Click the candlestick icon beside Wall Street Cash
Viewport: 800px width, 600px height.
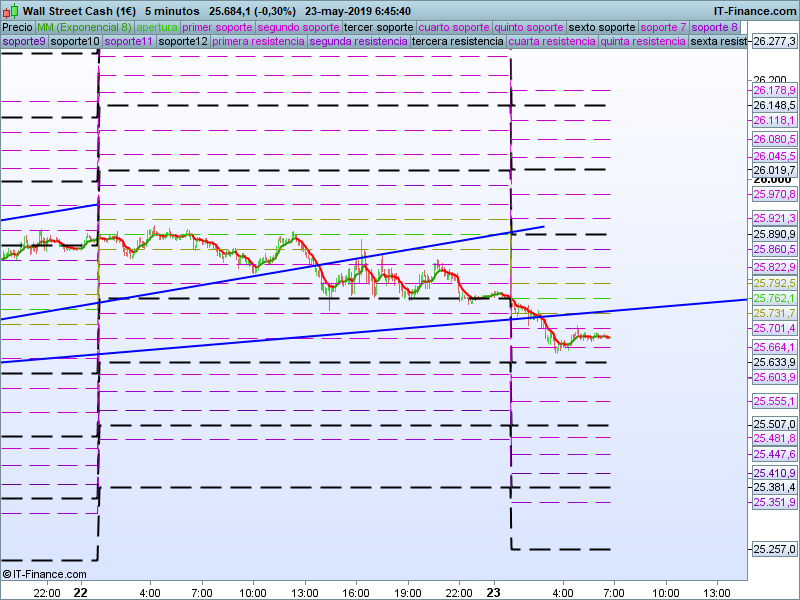point(11,11)
